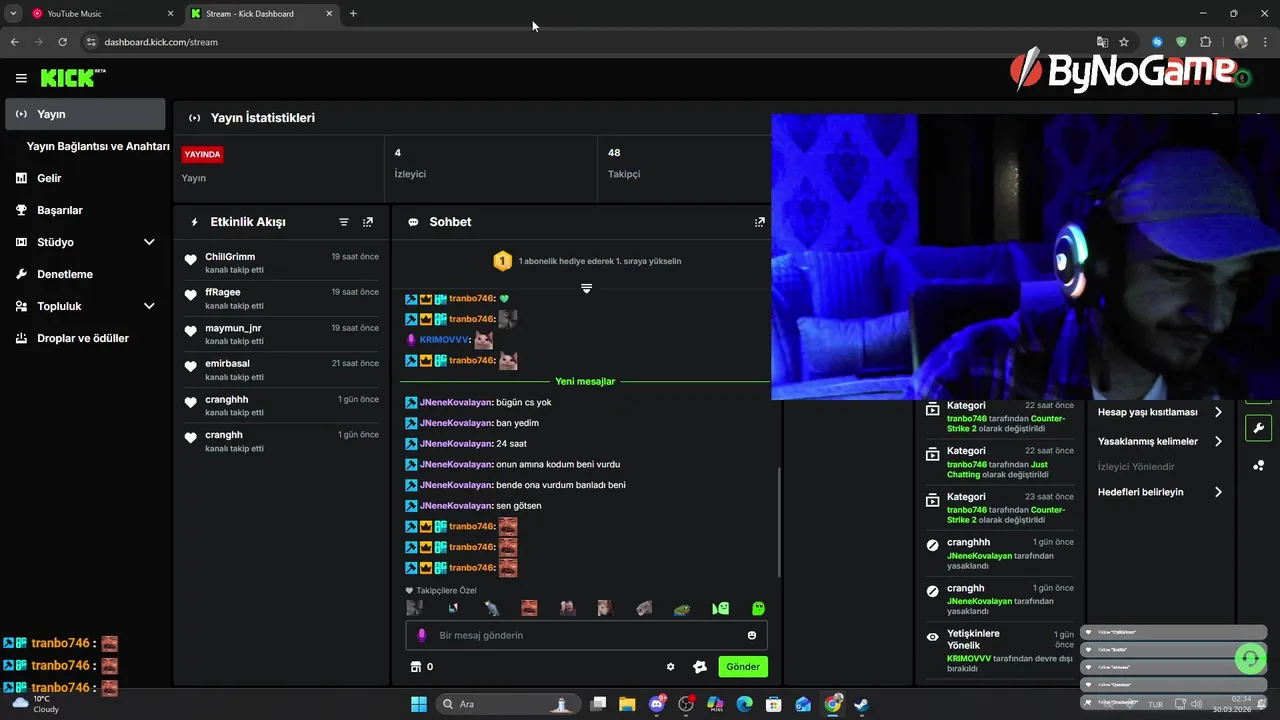Open Discord from the taskbar

point(657,704)
